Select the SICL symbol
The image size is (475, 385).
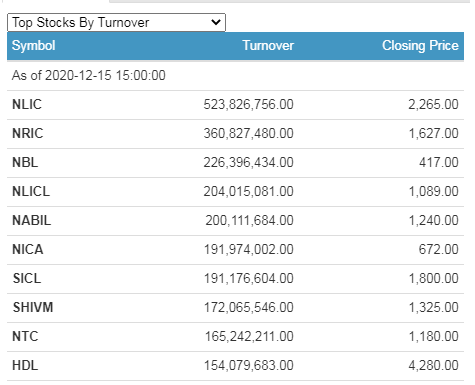[27, 278]
